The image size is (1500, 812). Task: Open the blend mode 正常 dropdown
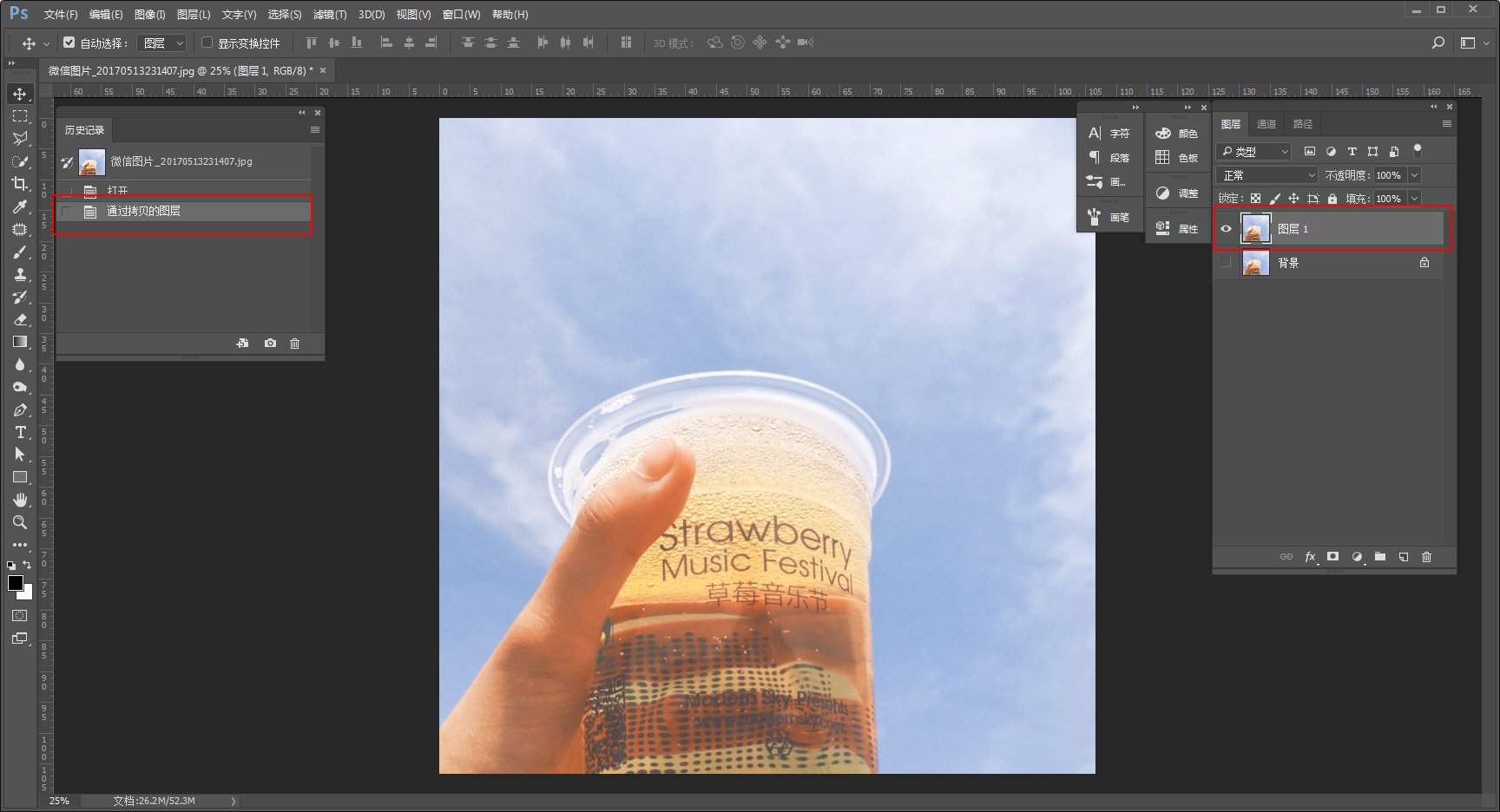1267,175
